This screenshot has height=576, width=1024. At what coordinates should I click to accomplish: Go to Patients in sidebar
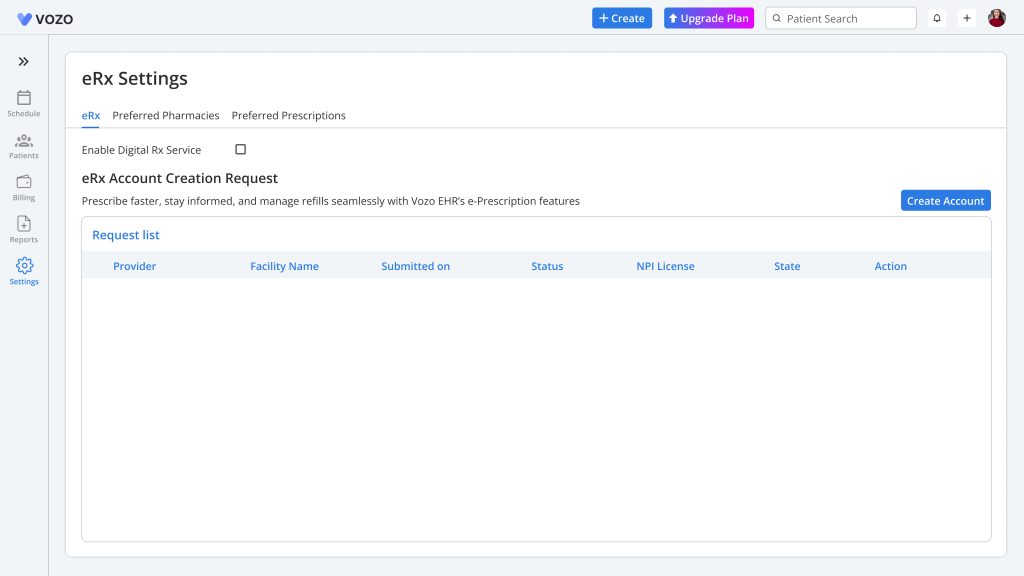point(24,141)
